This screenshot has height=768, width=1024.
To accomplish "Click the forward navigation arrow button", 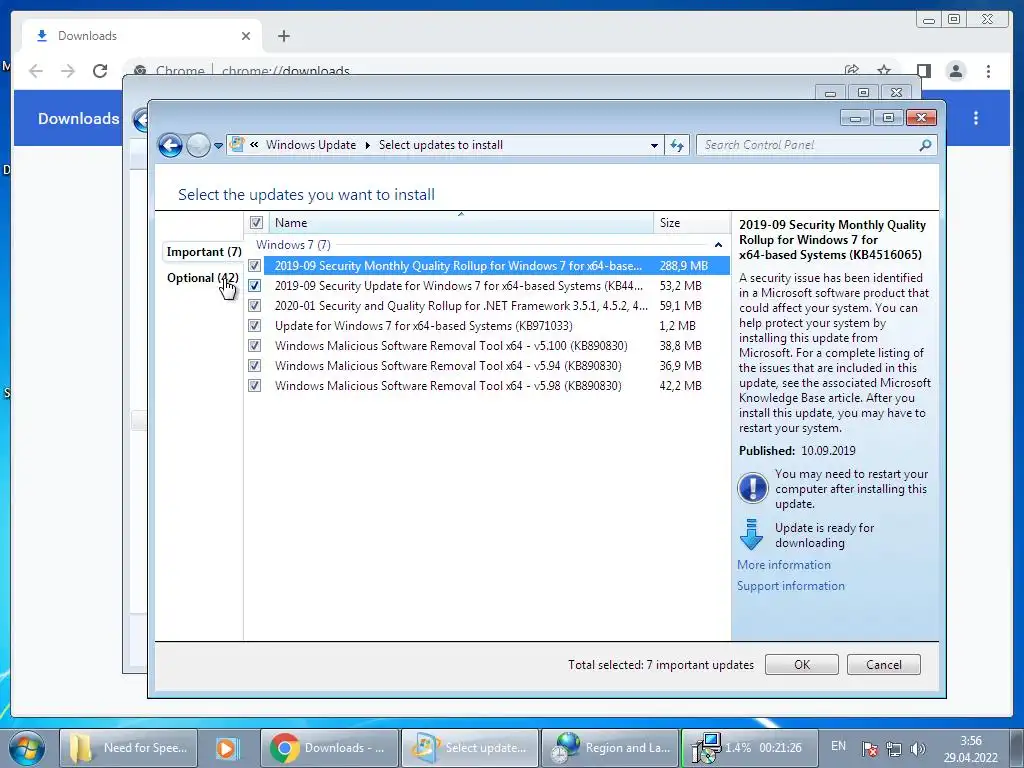I will tap(198, 145).
